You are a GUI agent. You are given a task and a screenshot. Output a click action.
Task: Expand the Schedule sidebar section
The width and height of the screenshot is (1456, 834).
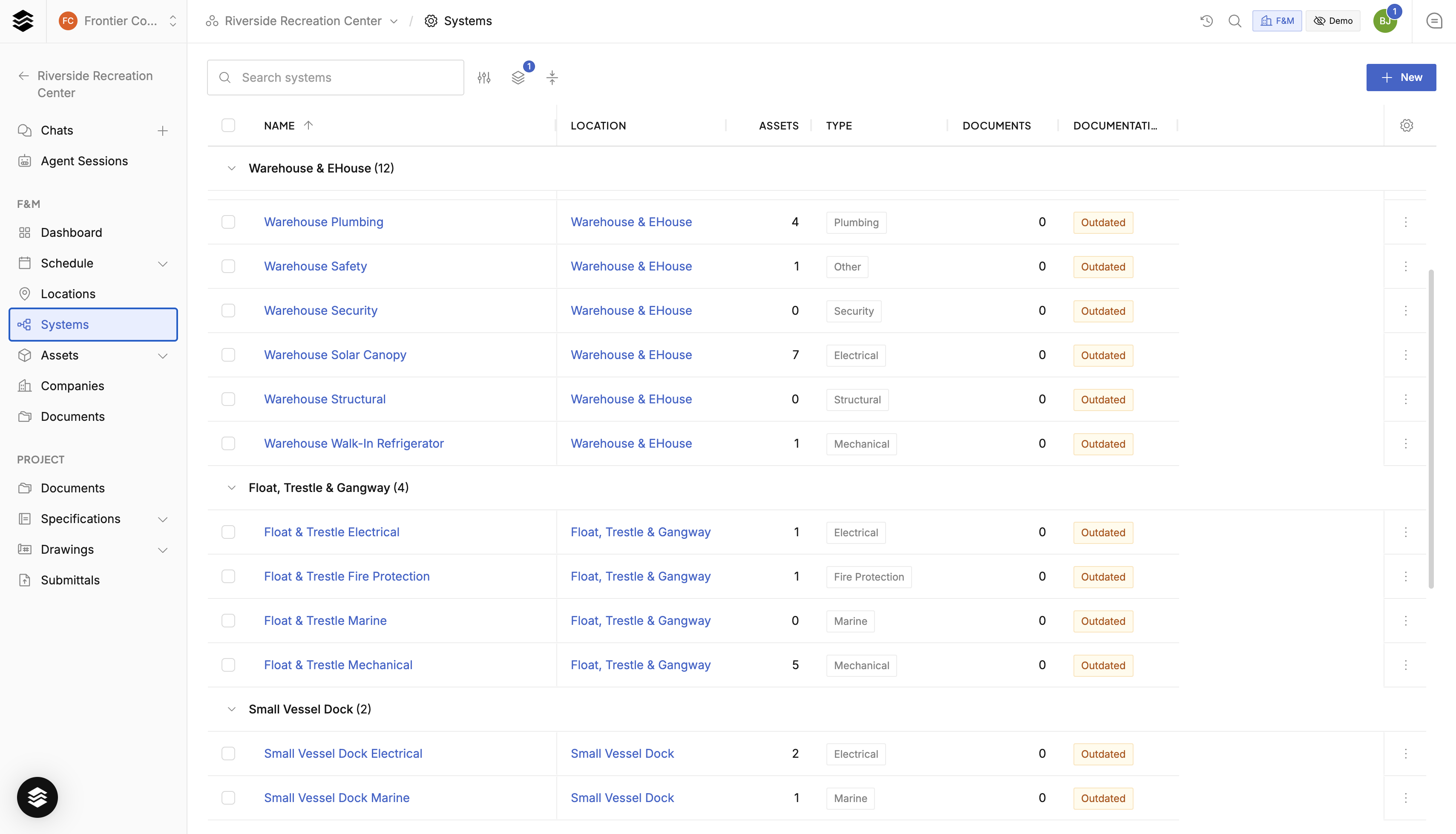point(163,264)
